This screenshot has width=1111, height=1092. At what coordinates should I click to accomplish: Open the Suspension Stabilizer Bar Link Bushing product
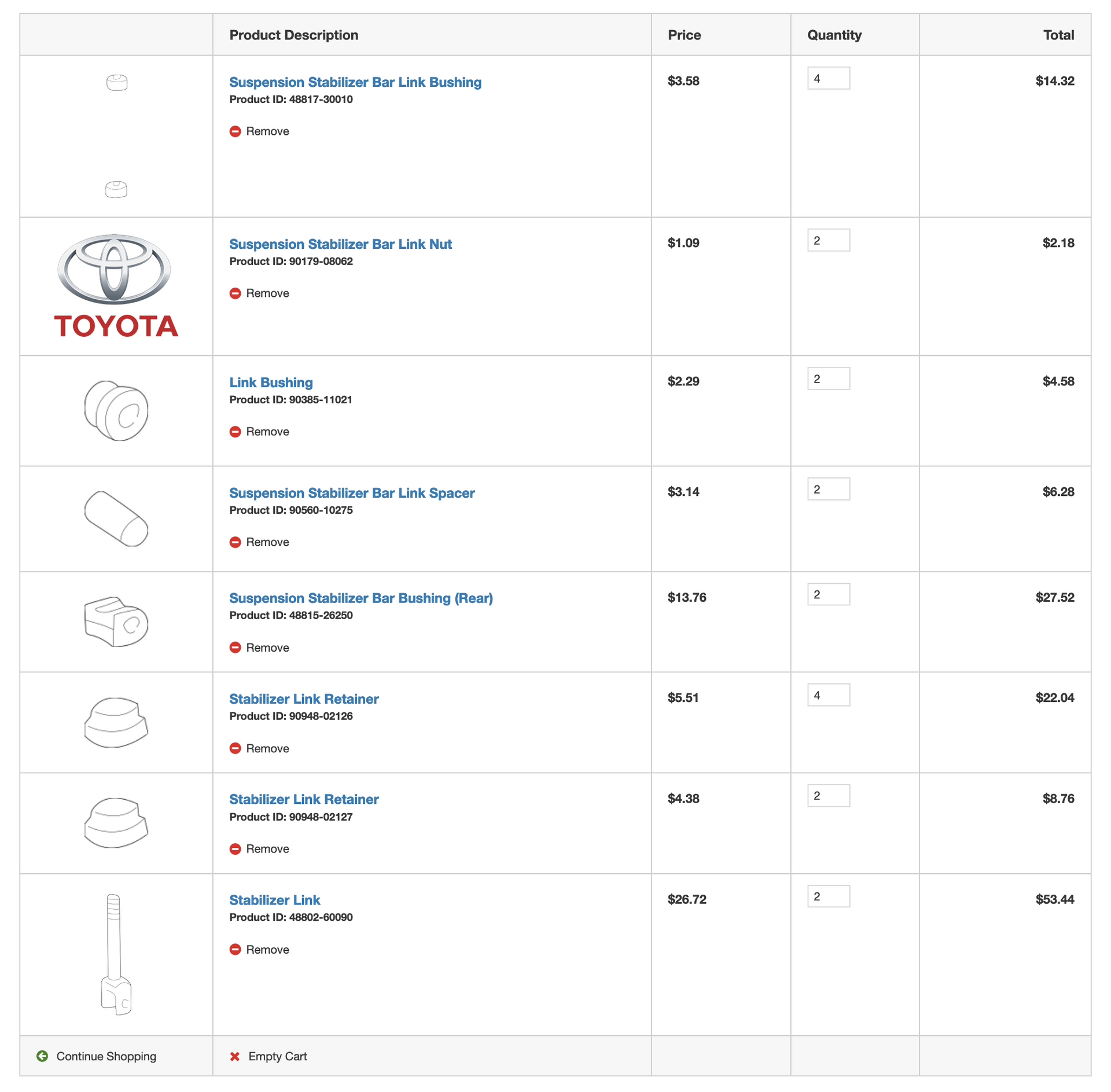355,82
